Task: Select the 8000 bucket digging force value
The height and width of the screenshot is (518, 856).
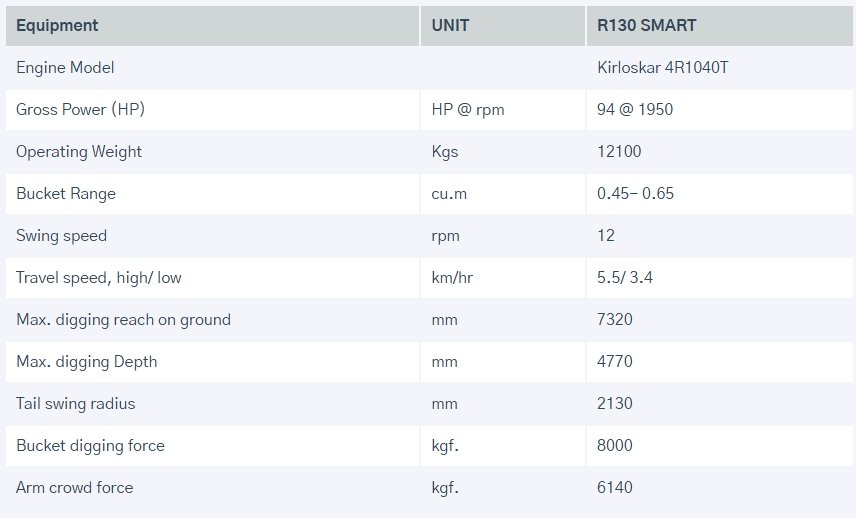Action: (615, 446)
